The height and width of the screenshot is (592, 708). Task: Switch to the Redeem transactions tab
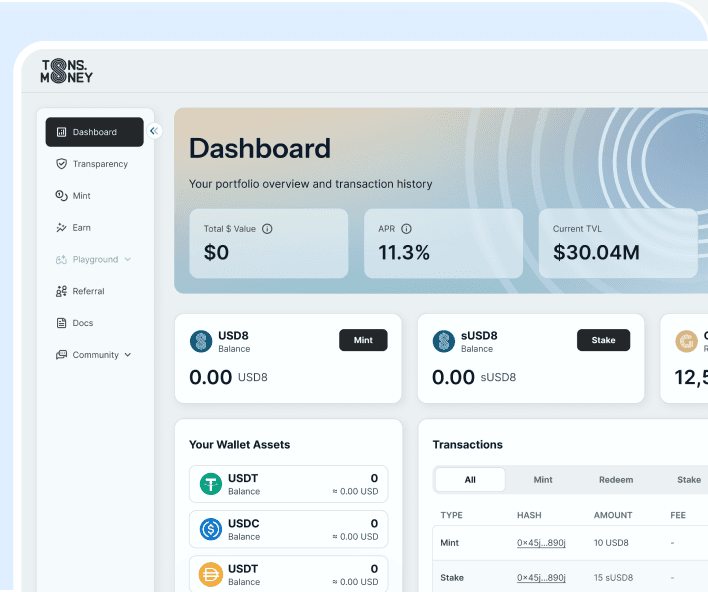(x=616, y=480)
